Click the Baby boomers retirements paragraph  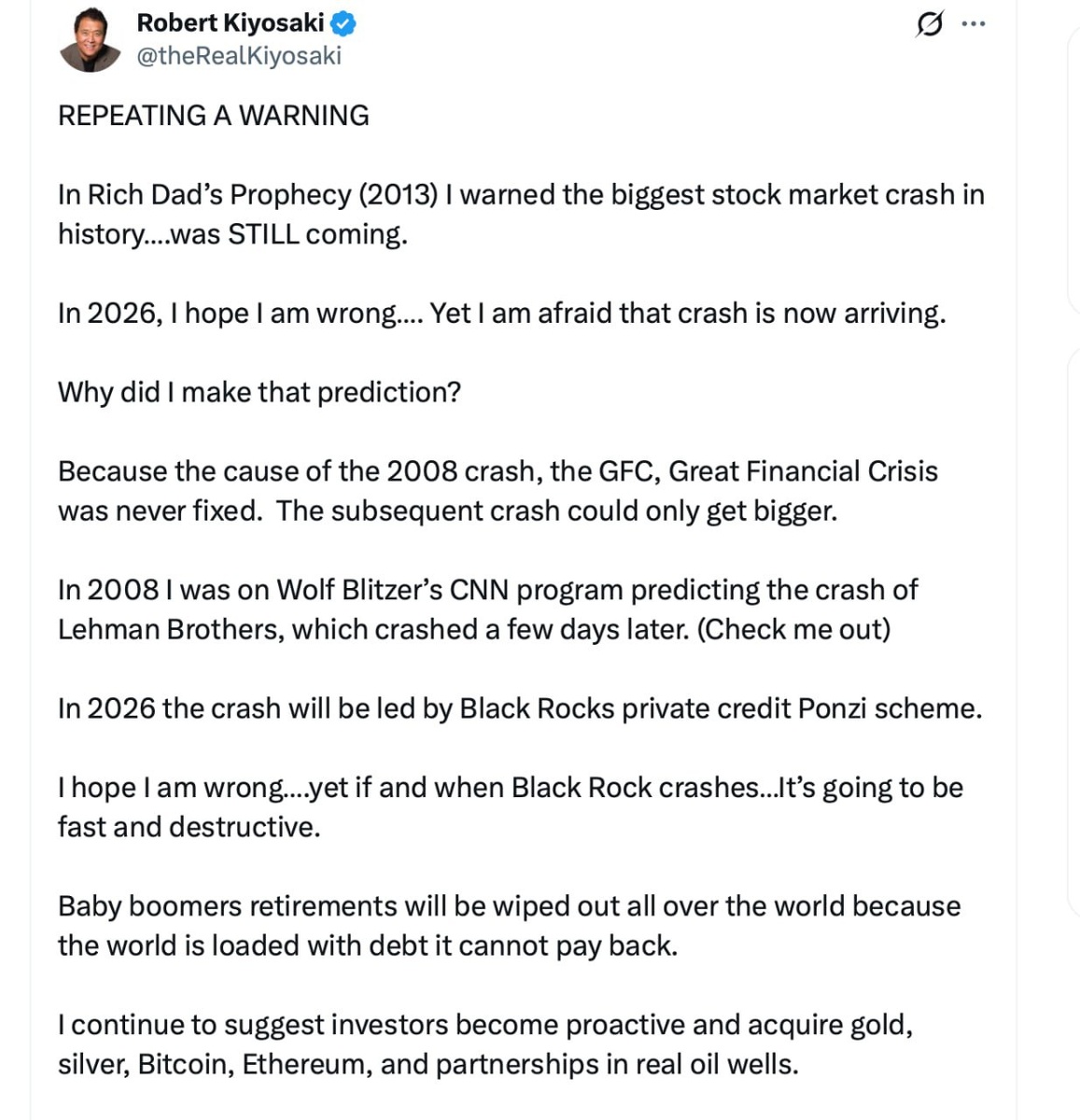pyautogui.click(x=509, y=925)
